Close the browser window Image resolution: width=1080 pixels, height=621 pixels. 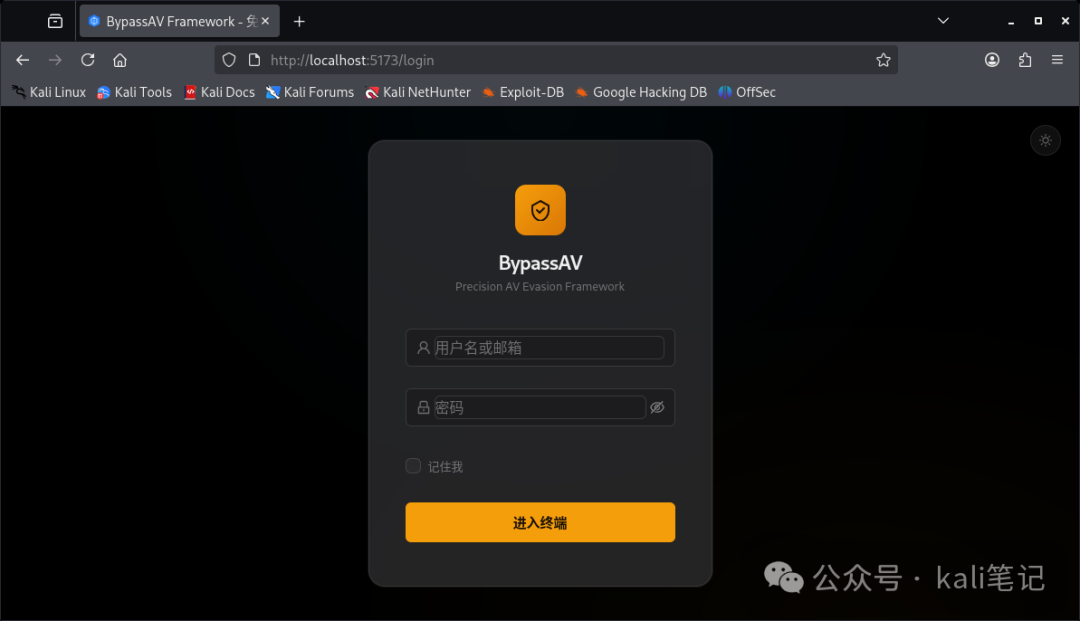(1065, 21)
